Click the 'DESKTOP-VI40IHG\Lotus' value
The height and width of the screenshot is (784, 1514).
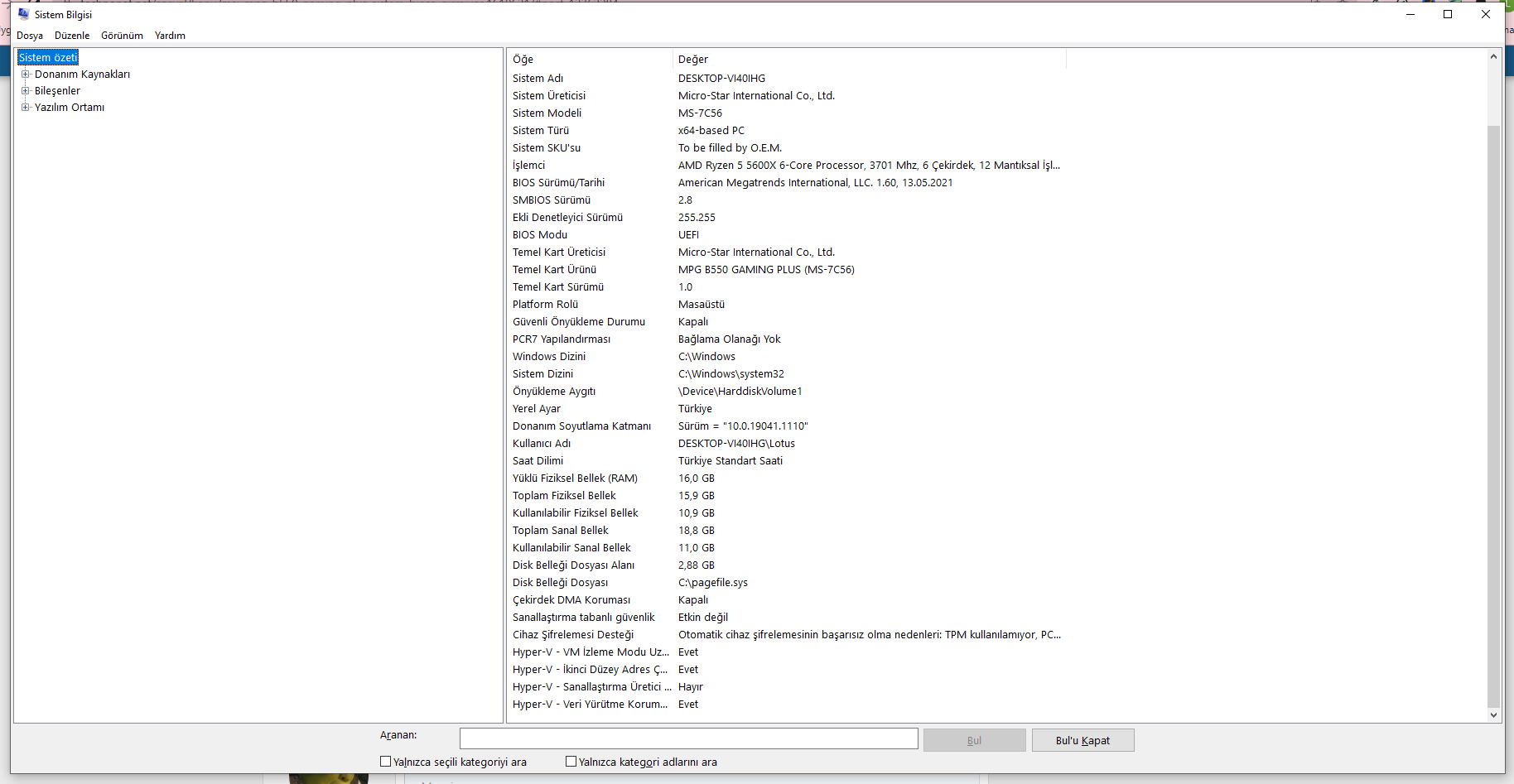(736, 444)
